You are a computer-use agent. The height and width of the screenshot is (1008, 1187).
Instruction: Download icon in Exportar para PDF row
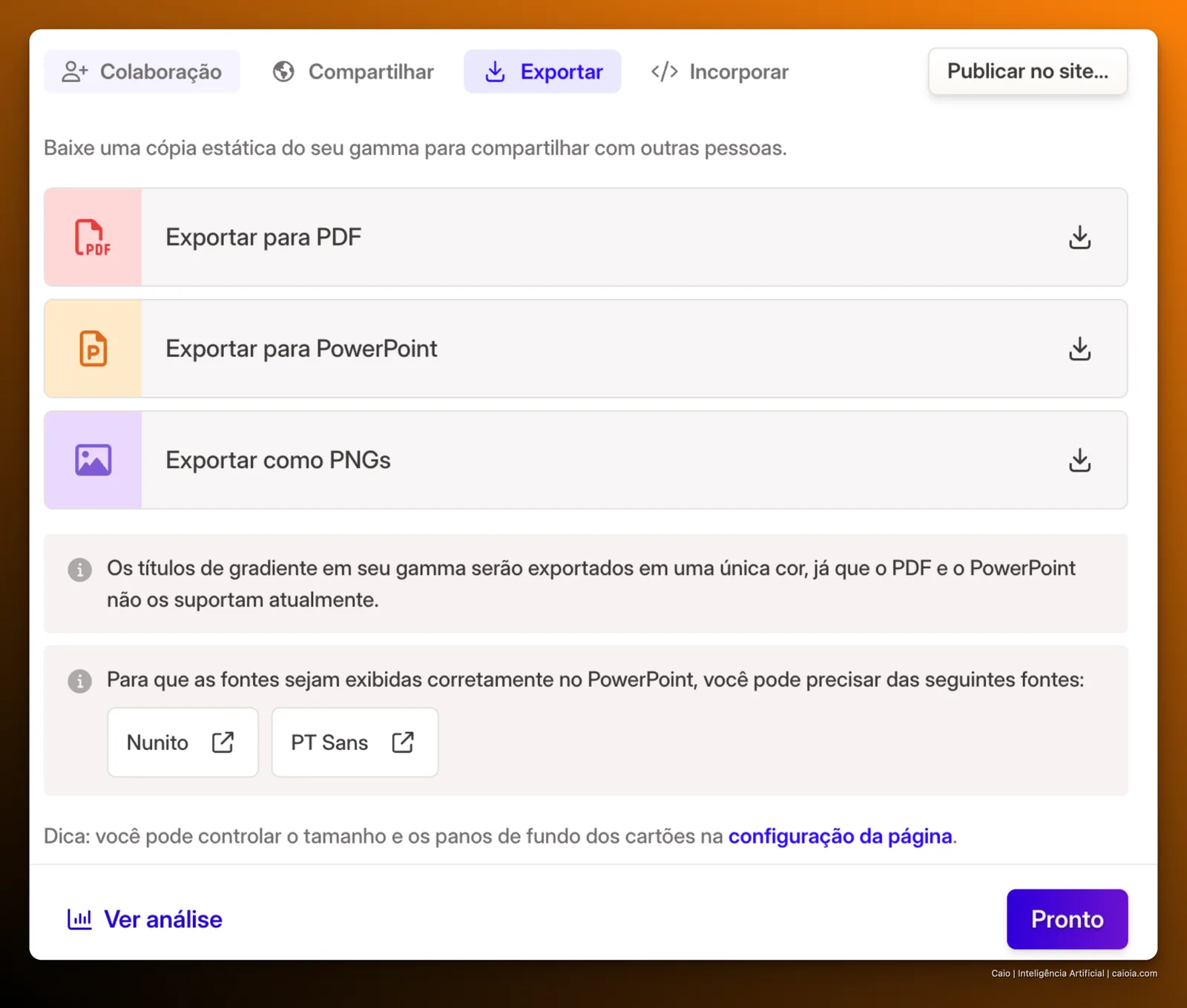[x=1079, y=237]
